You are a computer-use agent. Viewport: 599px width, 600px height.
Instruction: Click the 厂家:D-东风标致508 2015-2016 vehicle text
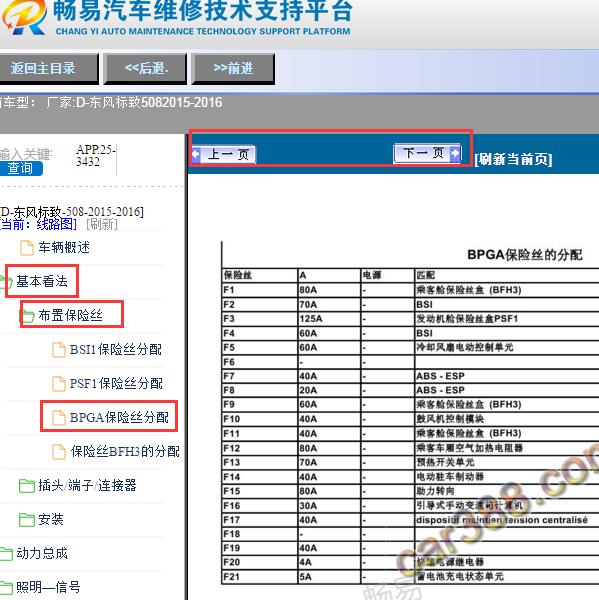click(134, 103)
